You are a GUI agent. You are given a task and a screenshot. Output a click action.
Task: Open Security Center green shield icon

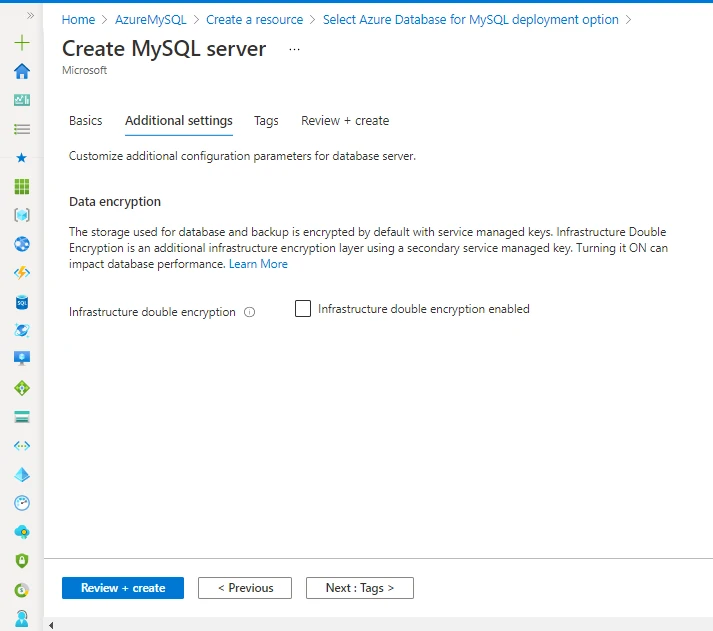coord(22,561)
